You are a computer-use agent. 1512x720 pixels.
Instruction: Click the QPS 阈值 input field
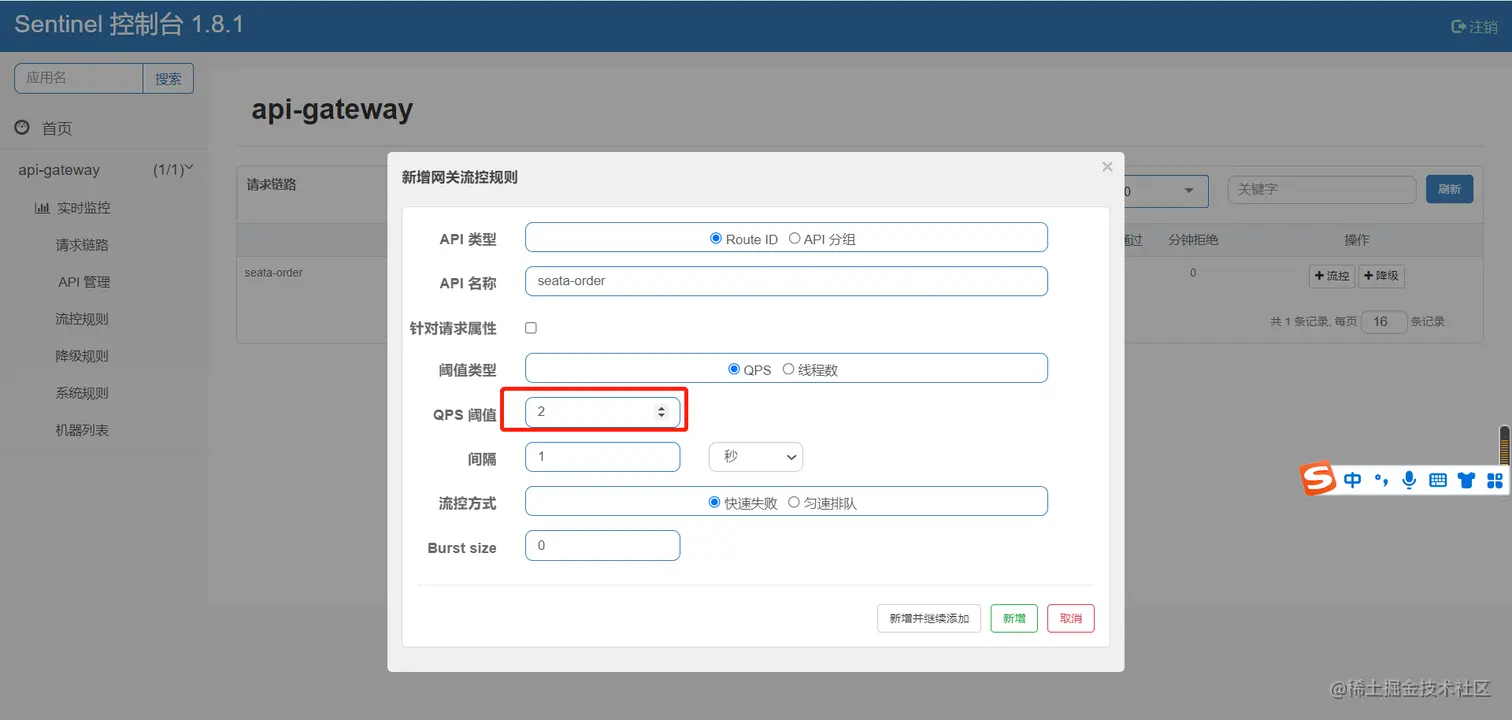[x=602, y=412]
